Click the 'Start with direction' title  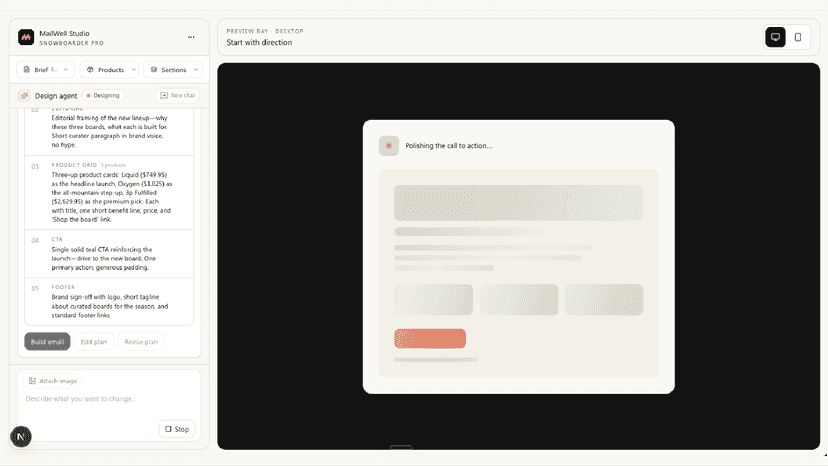pyautogui.click(x=259, y=42)
